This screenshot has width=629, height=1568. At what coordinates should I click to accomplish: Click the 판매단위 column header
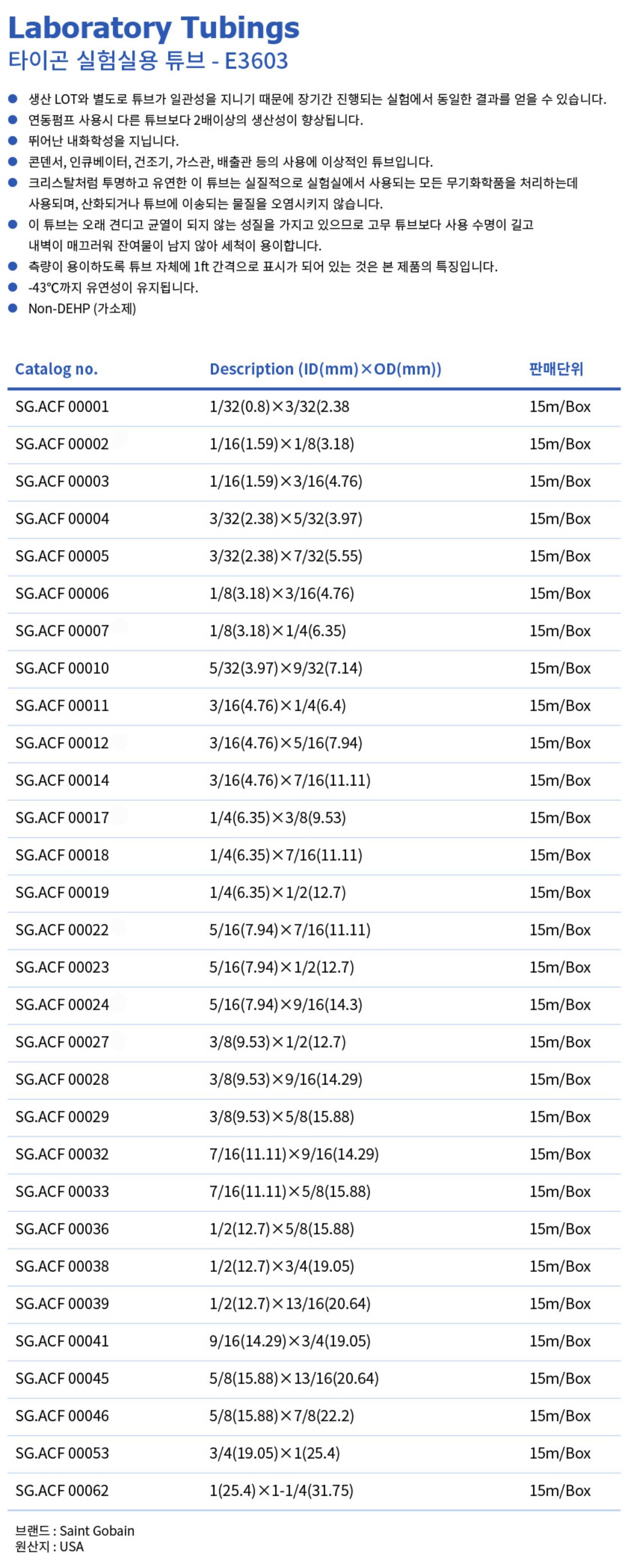(556, 369)
